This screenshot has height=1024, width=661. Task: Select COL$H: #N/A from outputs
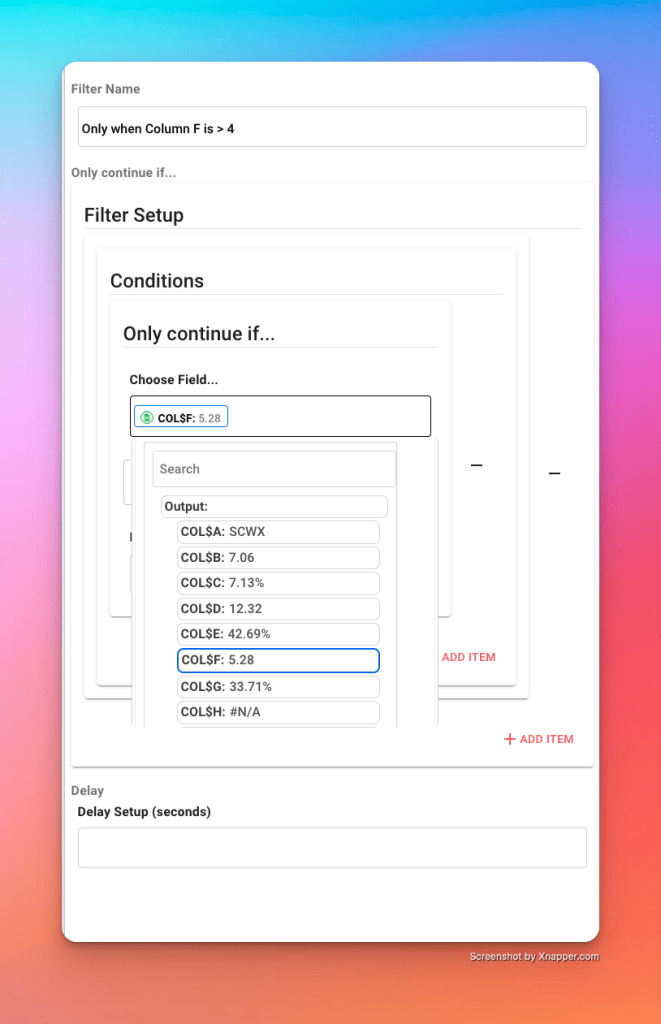pos(278,712)
